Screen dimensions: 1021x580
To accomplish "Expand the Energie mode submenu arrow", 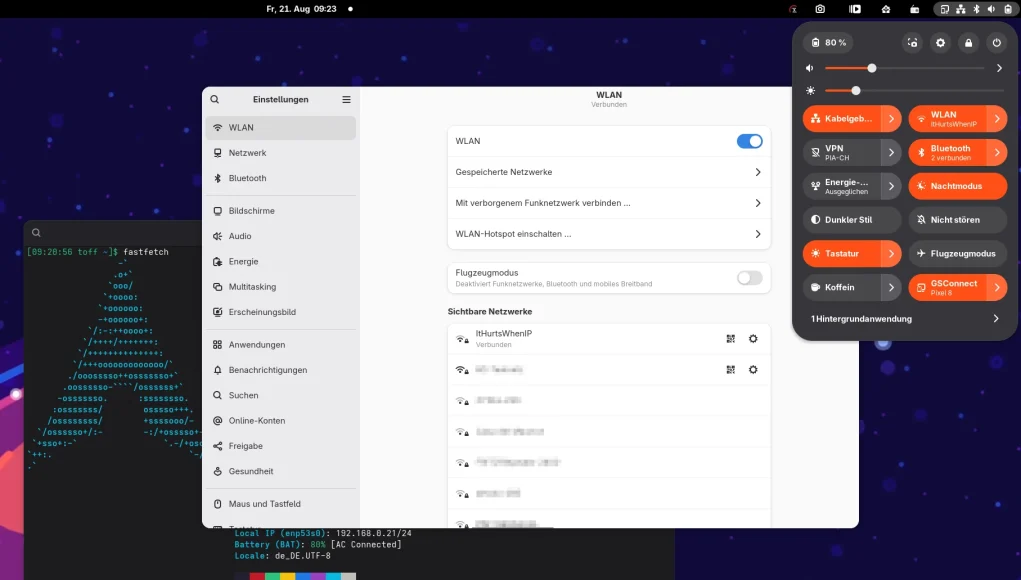I will pos(891,186).
